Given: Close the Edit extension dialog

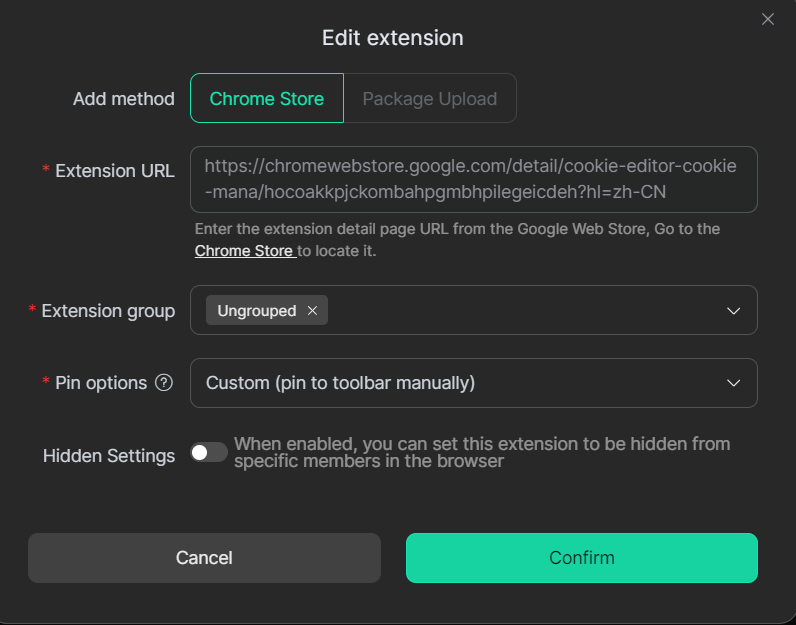Looking at the screenshot, I should point(768,19).
